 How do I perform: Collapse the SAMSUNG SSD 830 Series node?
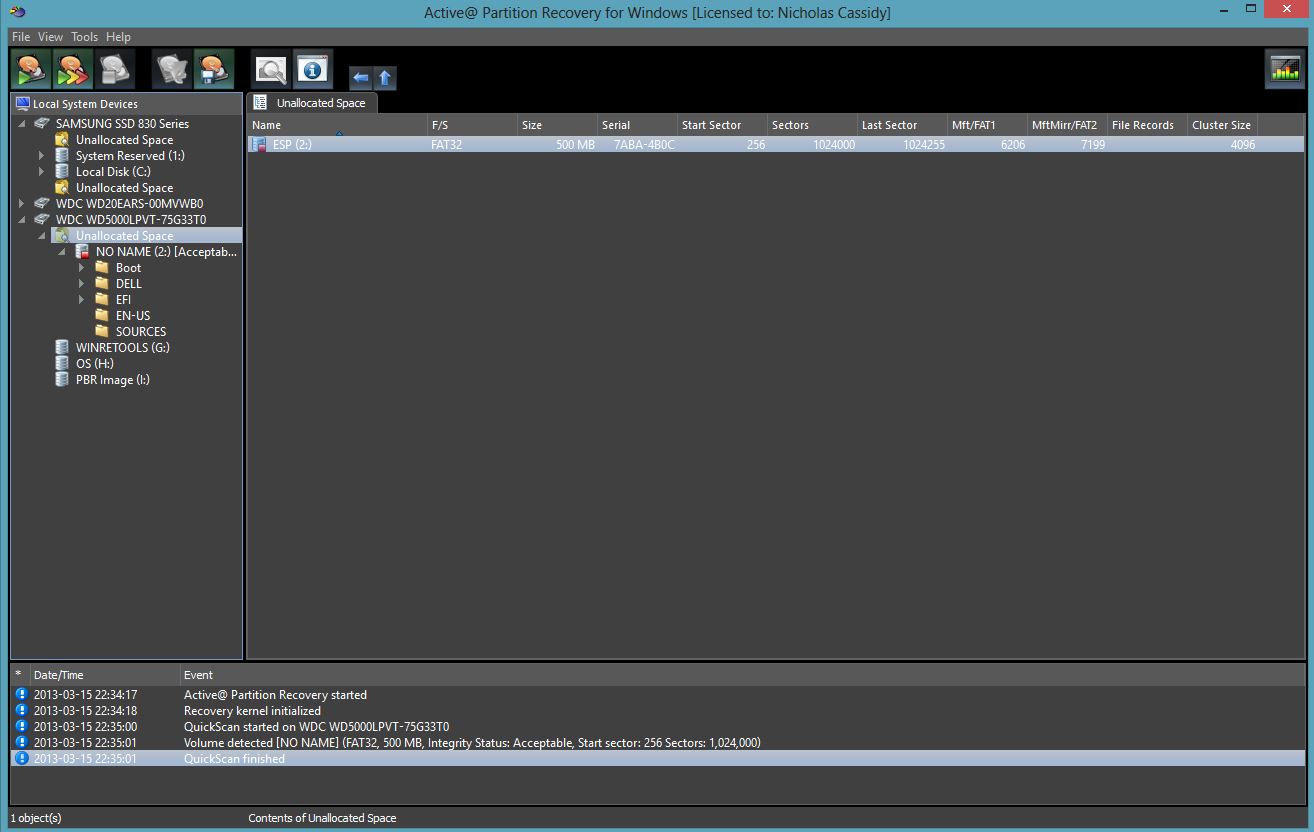(22, 124)
